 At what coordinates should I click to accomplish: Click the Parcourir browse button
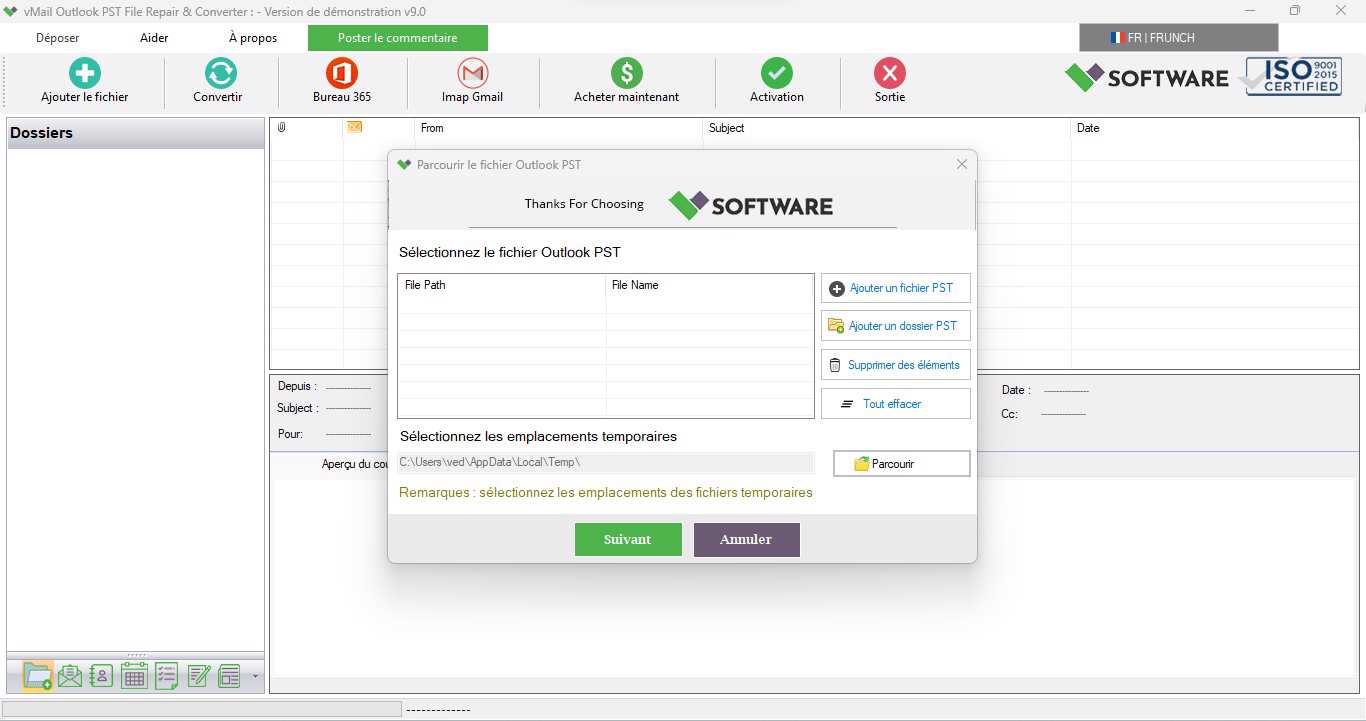pyautogui.click(x=902, y=464)
